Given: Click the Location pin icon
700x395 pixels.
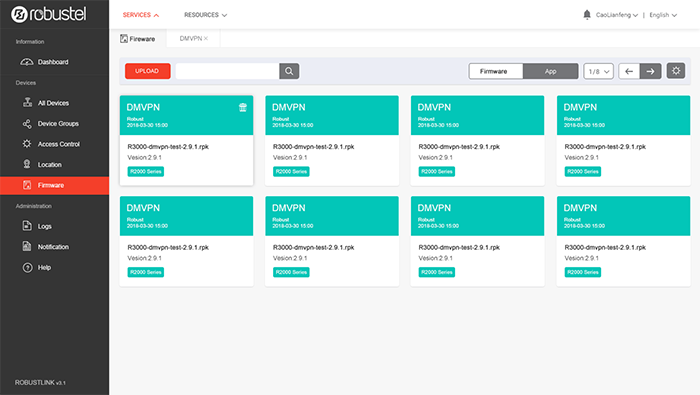Looking at the screenshot, I should pos(27,164).
